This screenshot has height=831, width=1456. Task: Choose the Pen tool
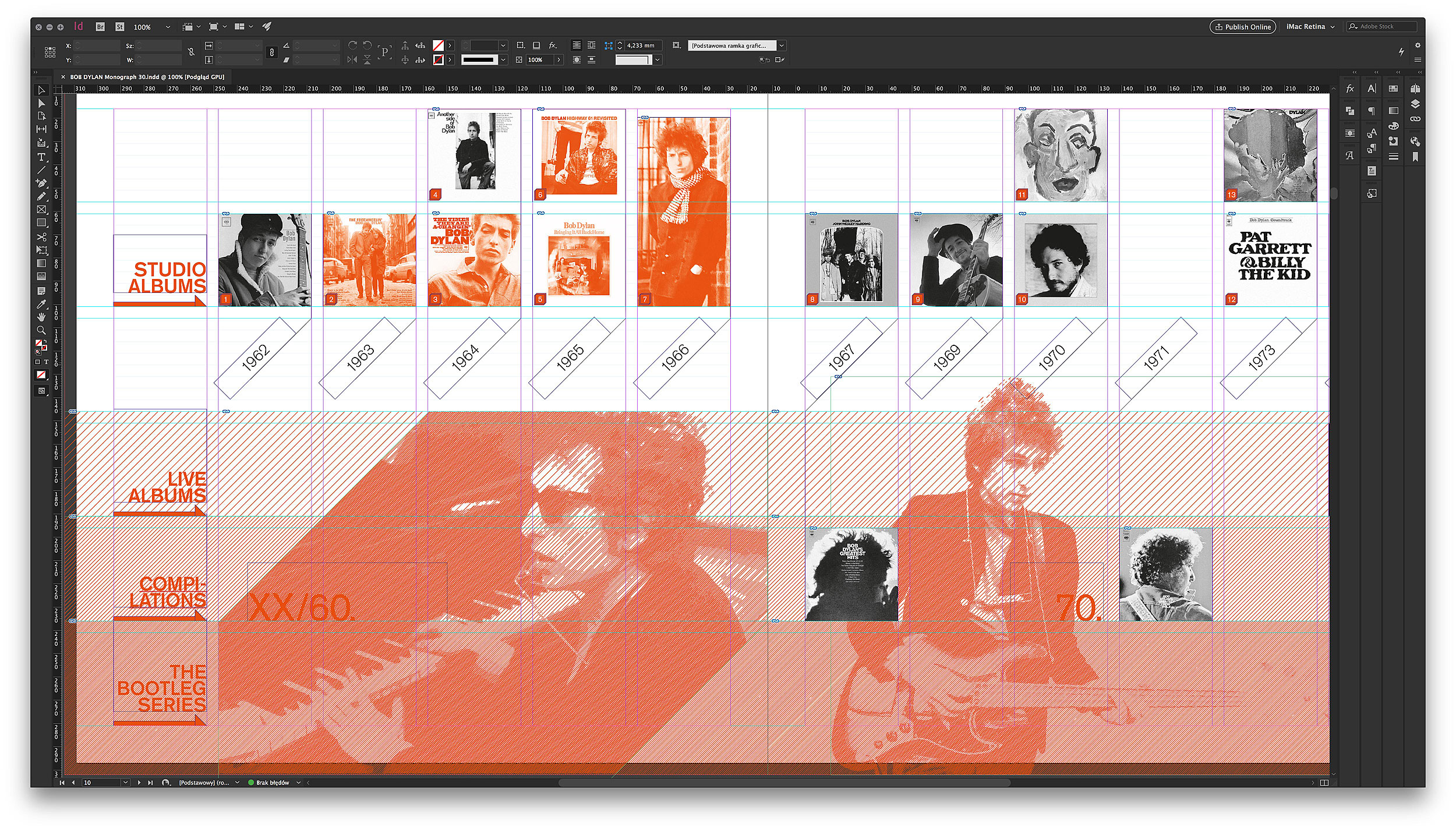click(x=41, y=183)
